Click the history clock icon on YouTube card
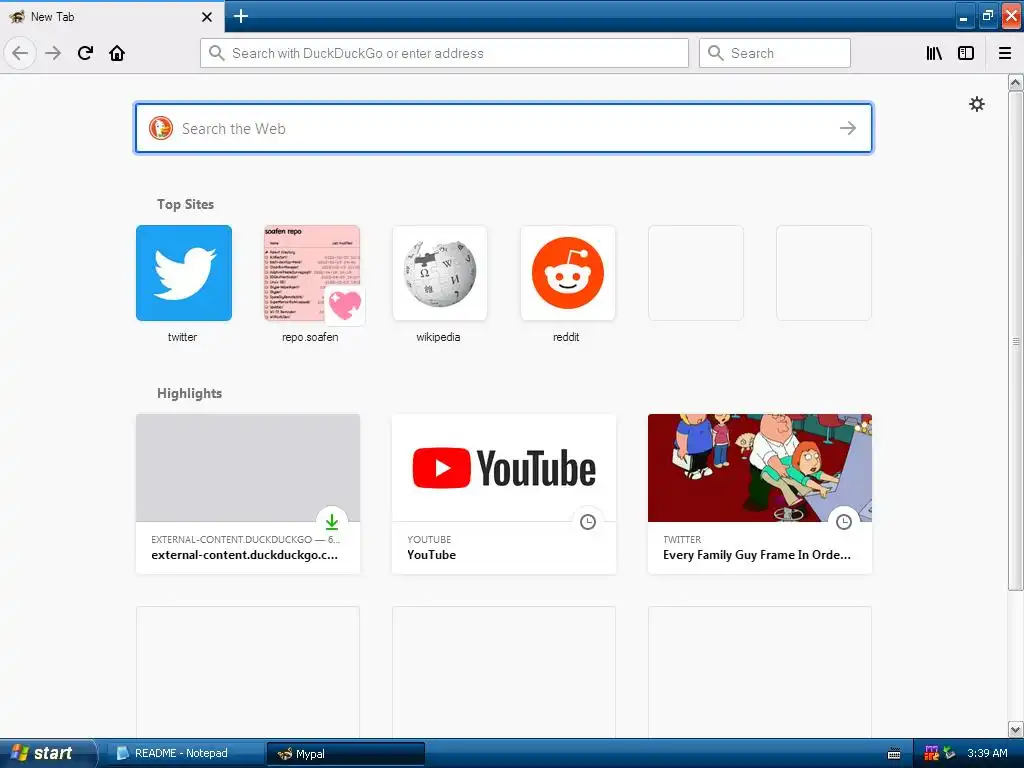Viewport: 1024px width, 768px height. coord(588,521)
